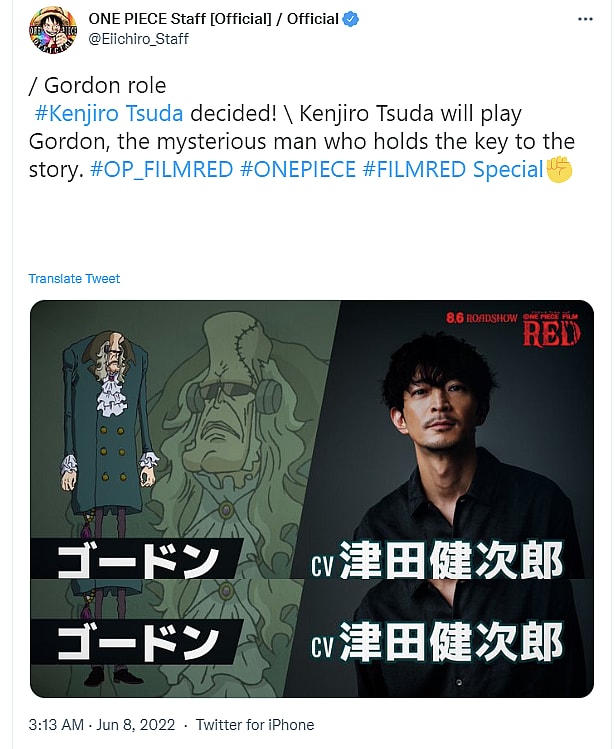Open the #Kenjiro Tsuda hashtag

click(x=109, y=114)
